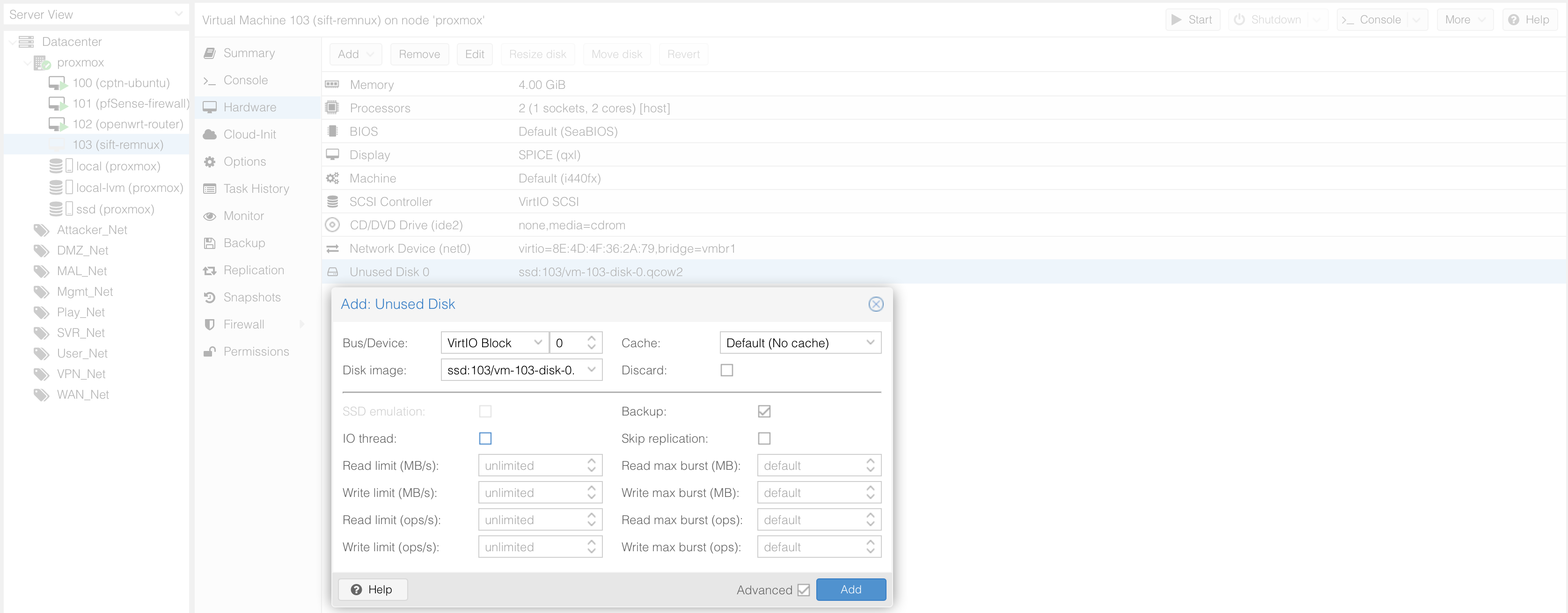Uncheck the Backup checkbox
Image resolution: width=1568 pixels, height=613 pixels.
764,411
